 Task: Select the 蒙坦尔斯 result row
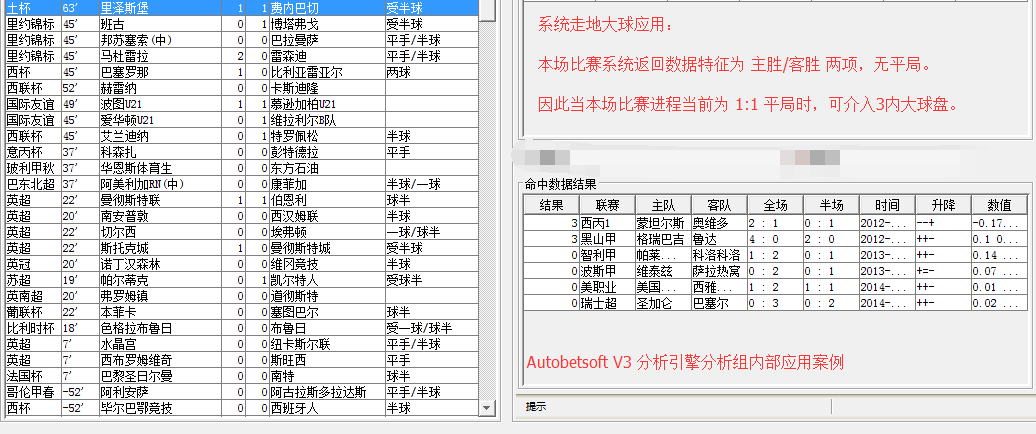(x=770, y=223)
